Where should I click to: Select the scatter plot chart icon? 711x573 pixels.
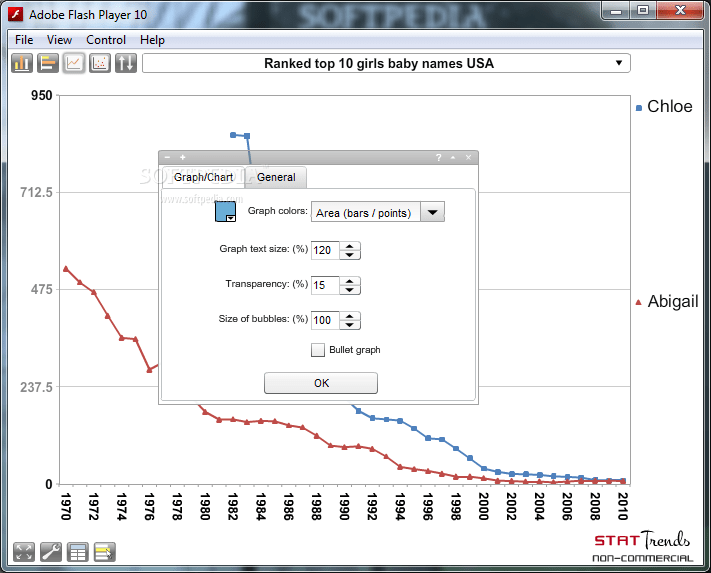100,63
